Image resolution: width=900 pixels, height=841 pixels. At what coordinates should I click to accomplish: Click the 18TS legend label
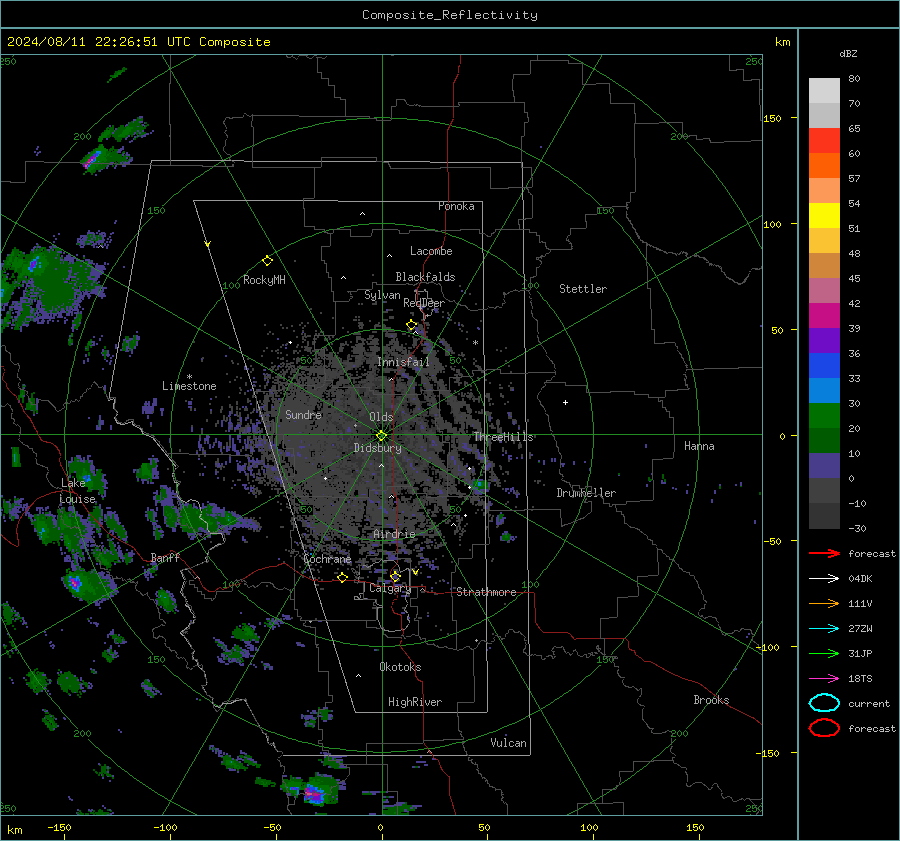point(860,679)
